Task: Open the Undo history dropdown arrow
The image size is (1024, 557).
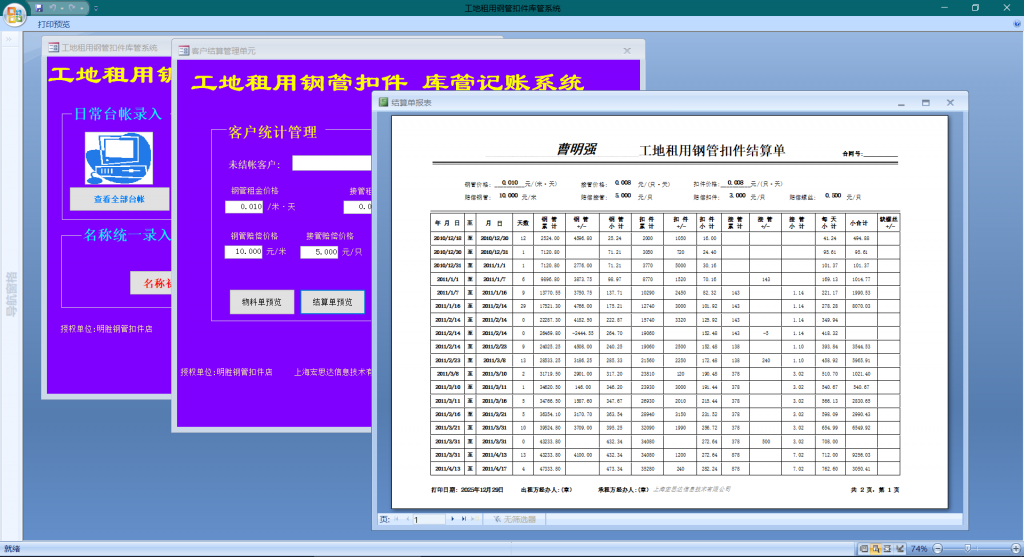Action: pyautogui.click(x=61, y=8)
